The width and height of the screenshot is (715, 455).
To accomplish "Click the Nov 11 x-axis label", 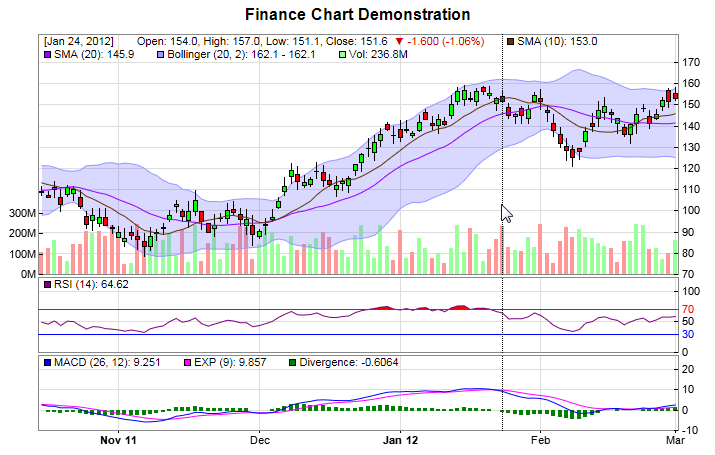I will pyautogui.click(x=117, y=439).
